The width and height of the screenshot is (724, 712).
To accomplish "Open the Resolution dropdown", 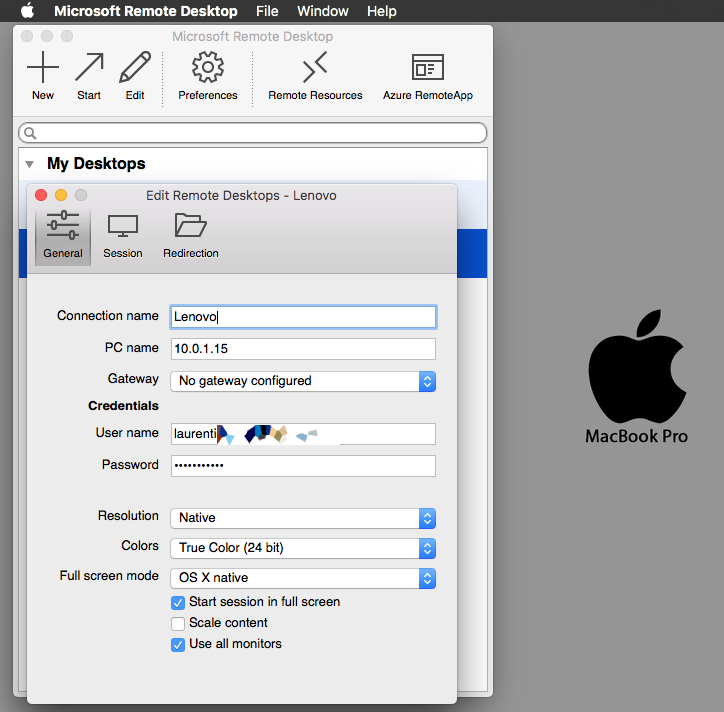I will [x=303, y=518].
